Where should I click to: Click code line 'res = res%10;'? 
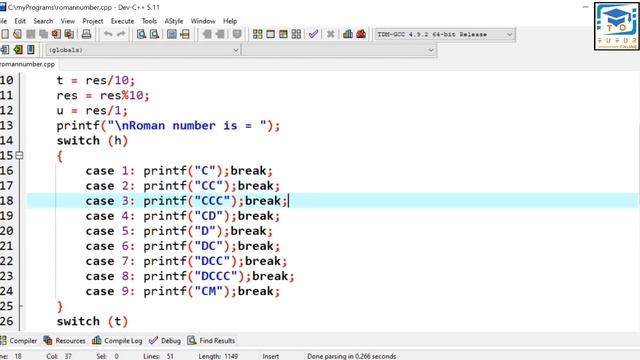pyautogui.click(x=103, y=96)
